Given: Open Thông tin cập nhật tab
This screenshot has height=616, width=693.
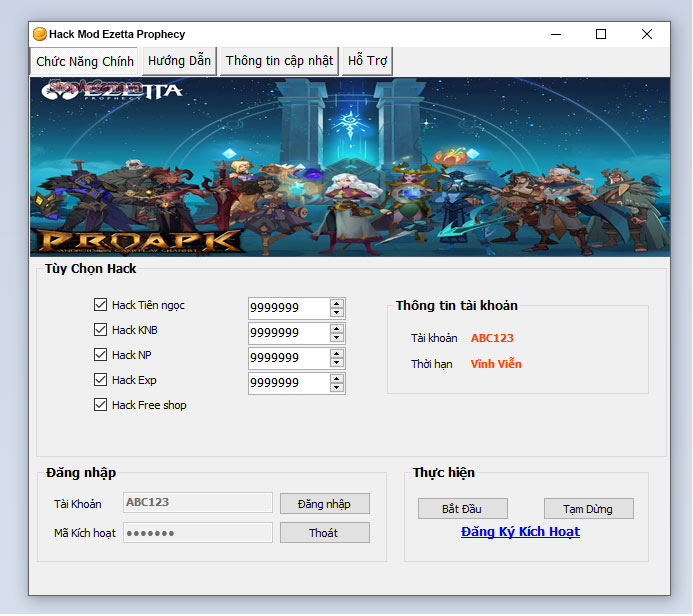Looking at the screenshot, I should (279, 61).
